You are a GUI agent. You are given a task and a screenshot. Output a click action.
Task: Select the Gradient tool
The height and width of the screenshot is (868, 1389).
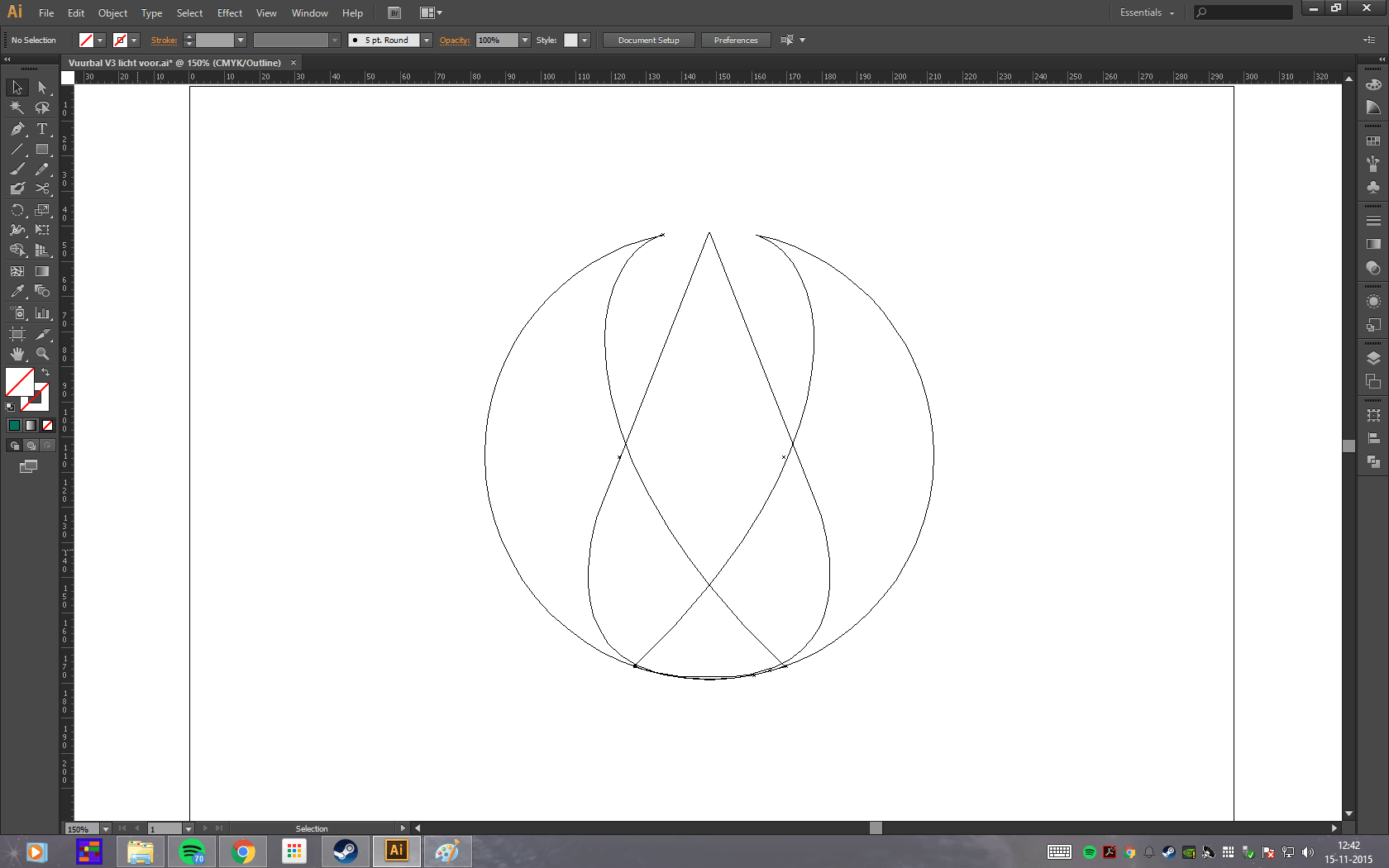point(42,271)
